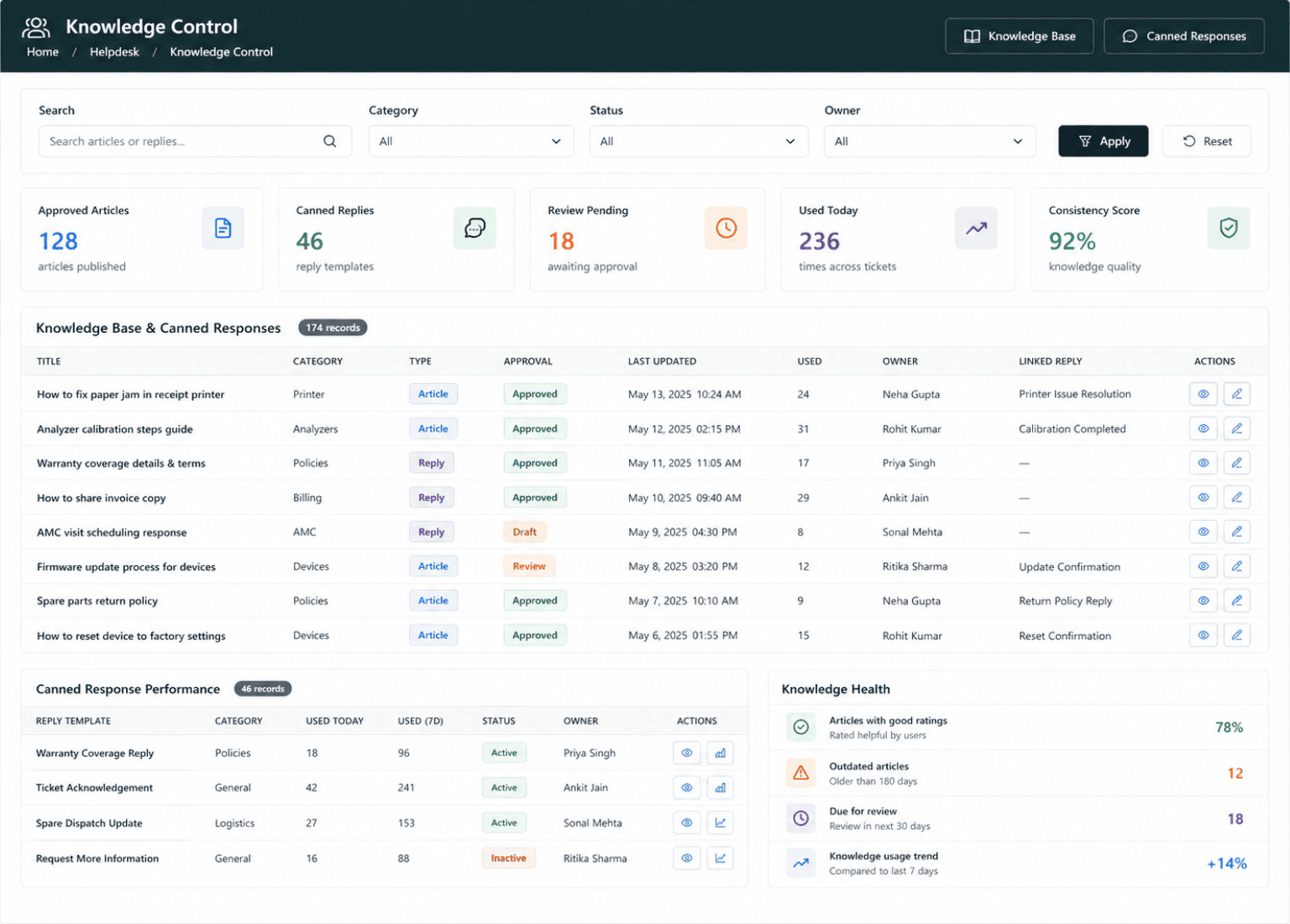Reset all filters
The height and width of the screenshot is (924, 1290).
pyautogui.click(x=1207, y=141)
